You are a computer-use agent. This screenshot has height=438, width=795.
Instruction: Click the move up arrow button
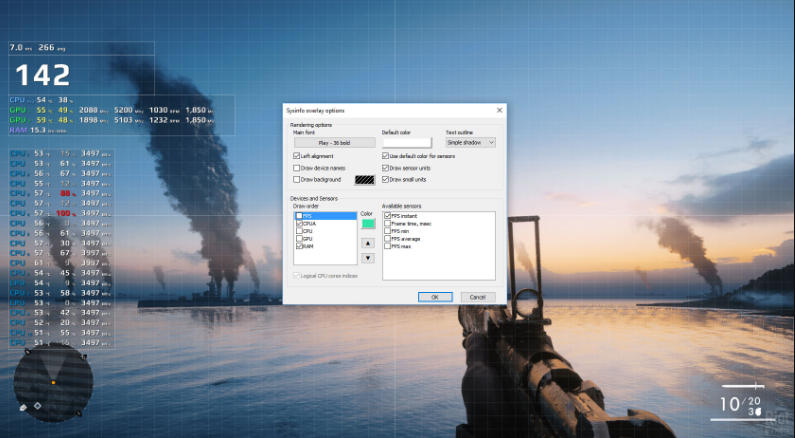coord(366,243)
